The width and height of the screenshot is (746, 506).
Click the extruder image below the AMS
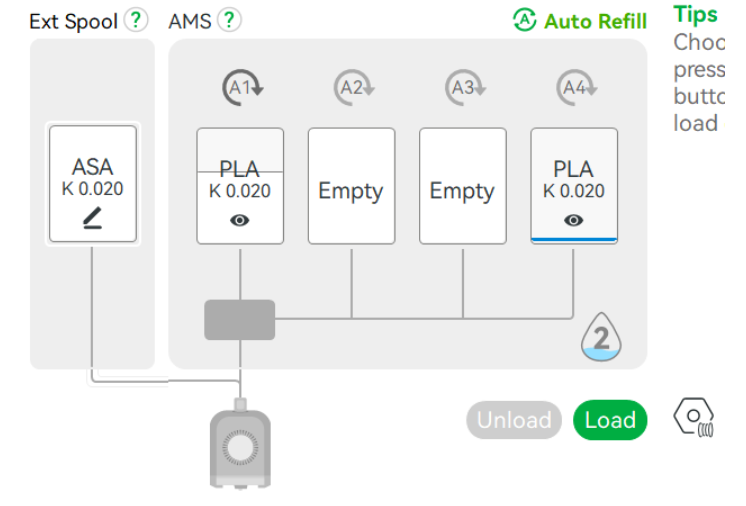point(240,443)
